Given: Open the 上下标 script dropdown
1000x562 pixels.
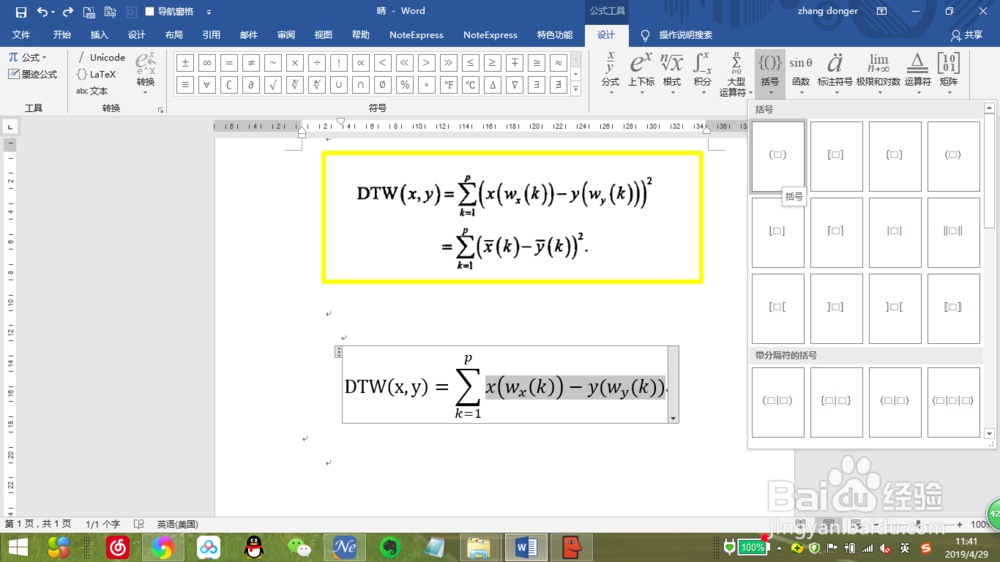Looking at the screenshot, I should pyautogui.click(x=641, y=73).
